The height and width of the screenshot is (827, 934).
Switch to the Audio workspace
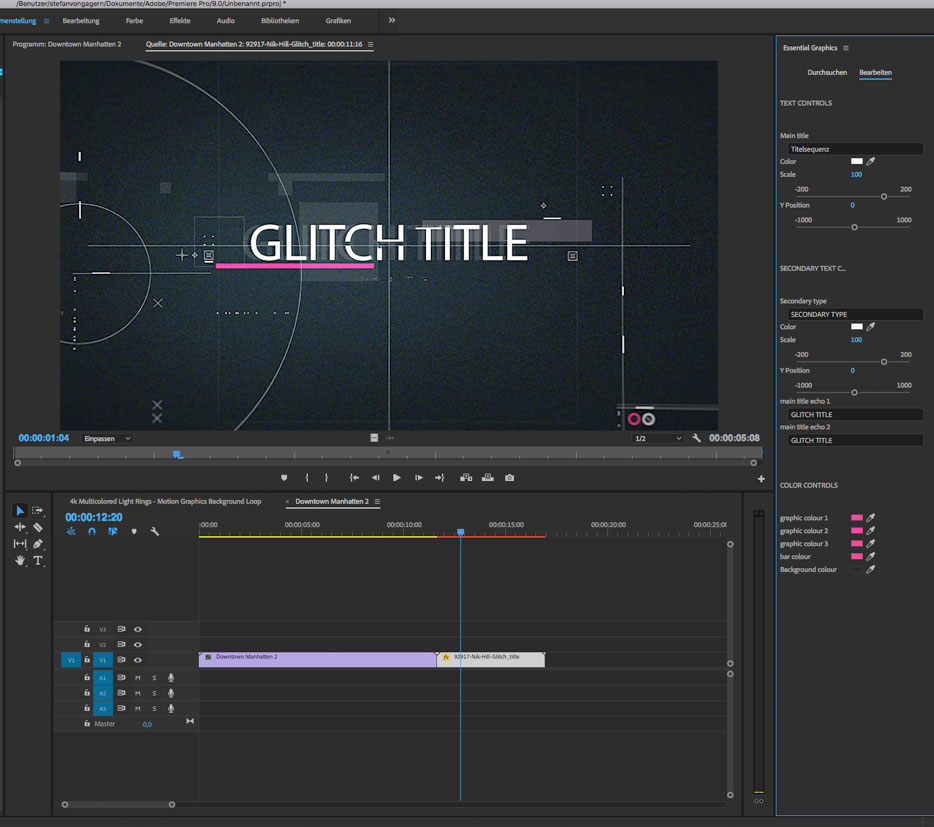[x=226, y=21]
